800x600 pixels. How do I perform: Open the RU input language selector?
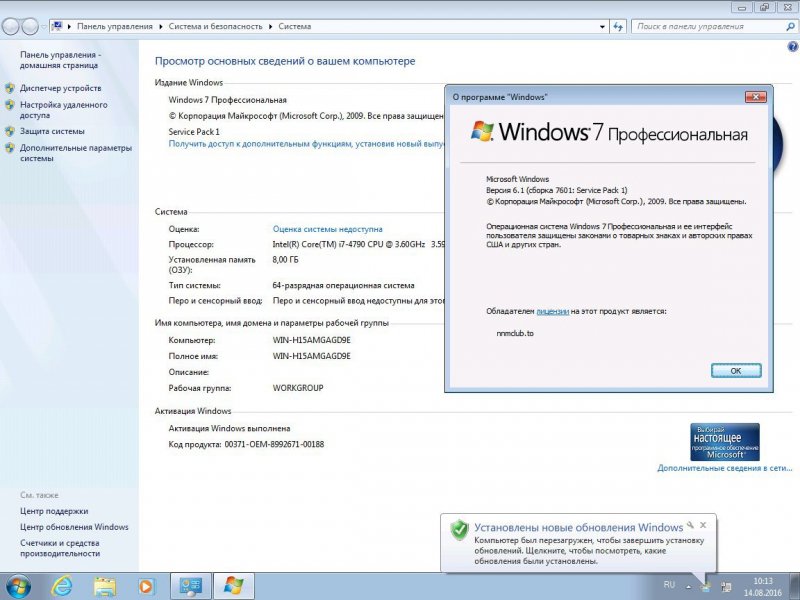click(669, 585)
